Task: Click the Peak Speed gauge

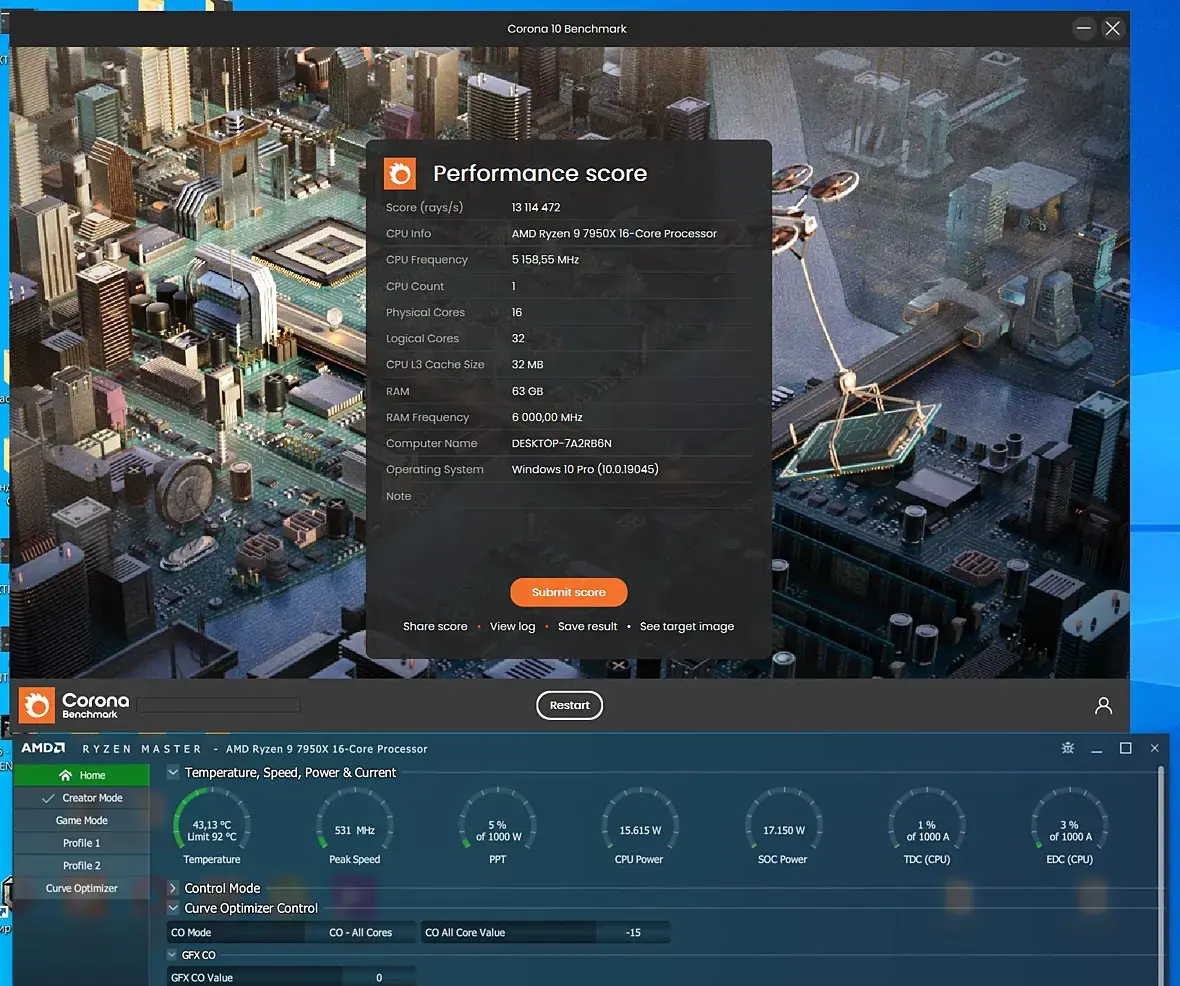Action: click(354, 826)
